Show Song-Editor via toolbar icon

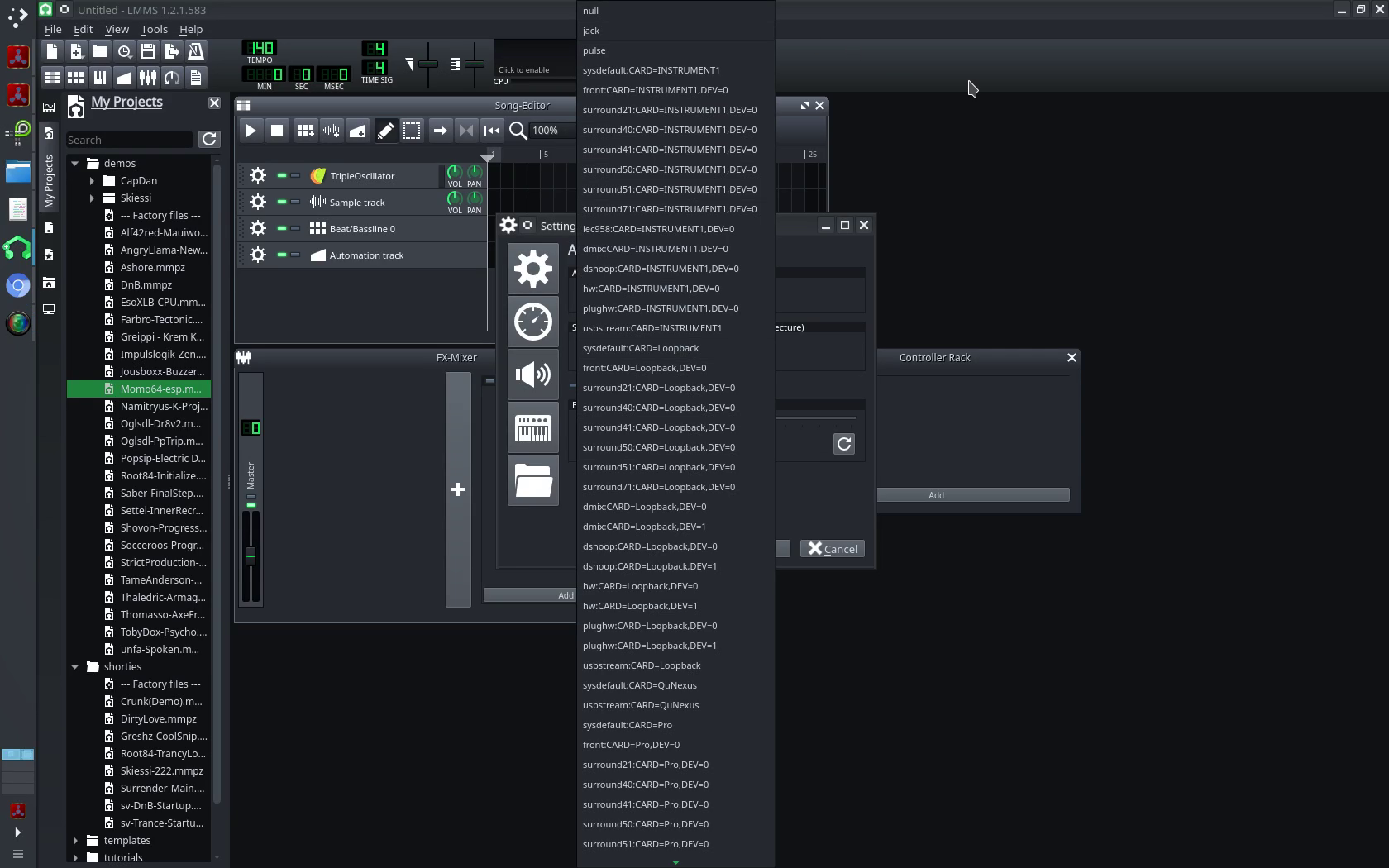click(x=52, y=78)
